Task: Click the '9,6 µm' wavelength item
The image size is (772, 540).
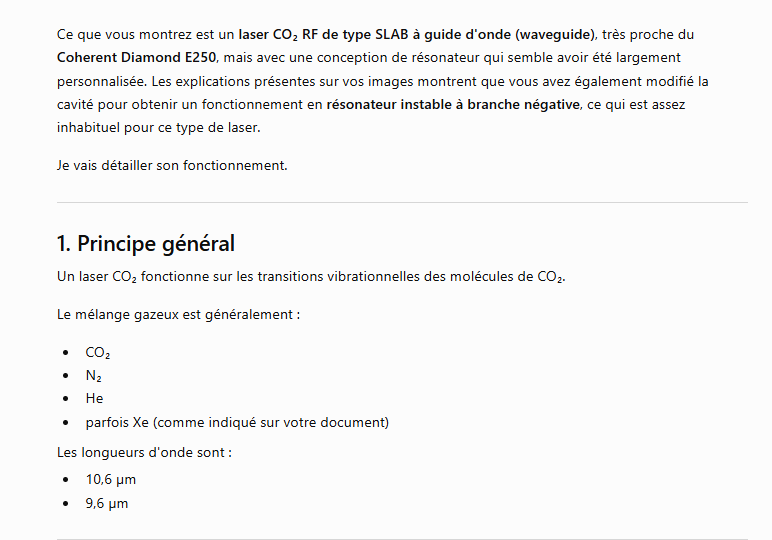Action: [x=107, y=504]
